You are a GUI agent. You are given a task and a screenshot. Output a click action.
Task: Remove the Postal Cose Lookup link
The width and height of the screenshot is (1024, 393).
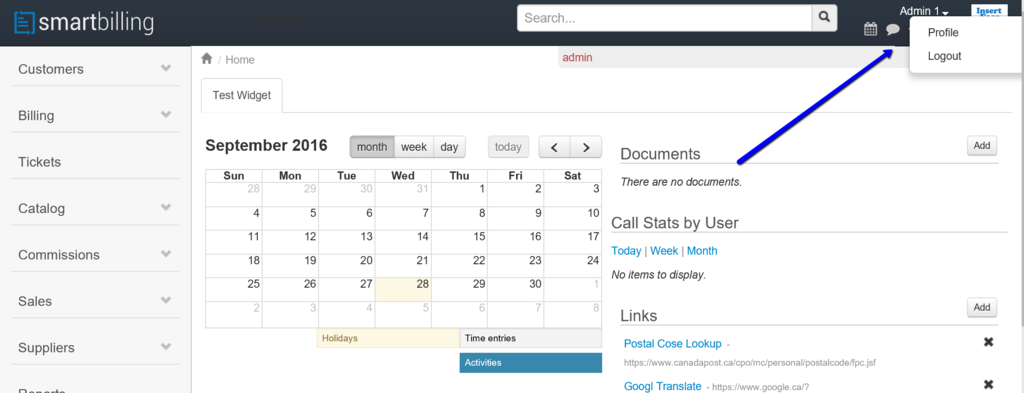(x=988, y=342)
